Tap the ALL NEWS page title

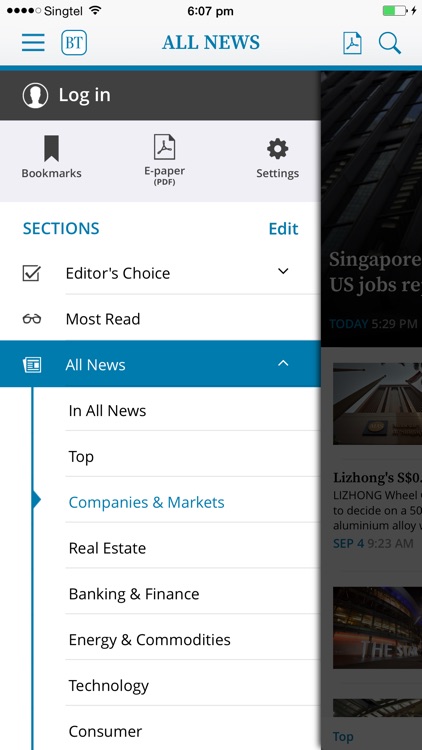[x=211, y=43]
